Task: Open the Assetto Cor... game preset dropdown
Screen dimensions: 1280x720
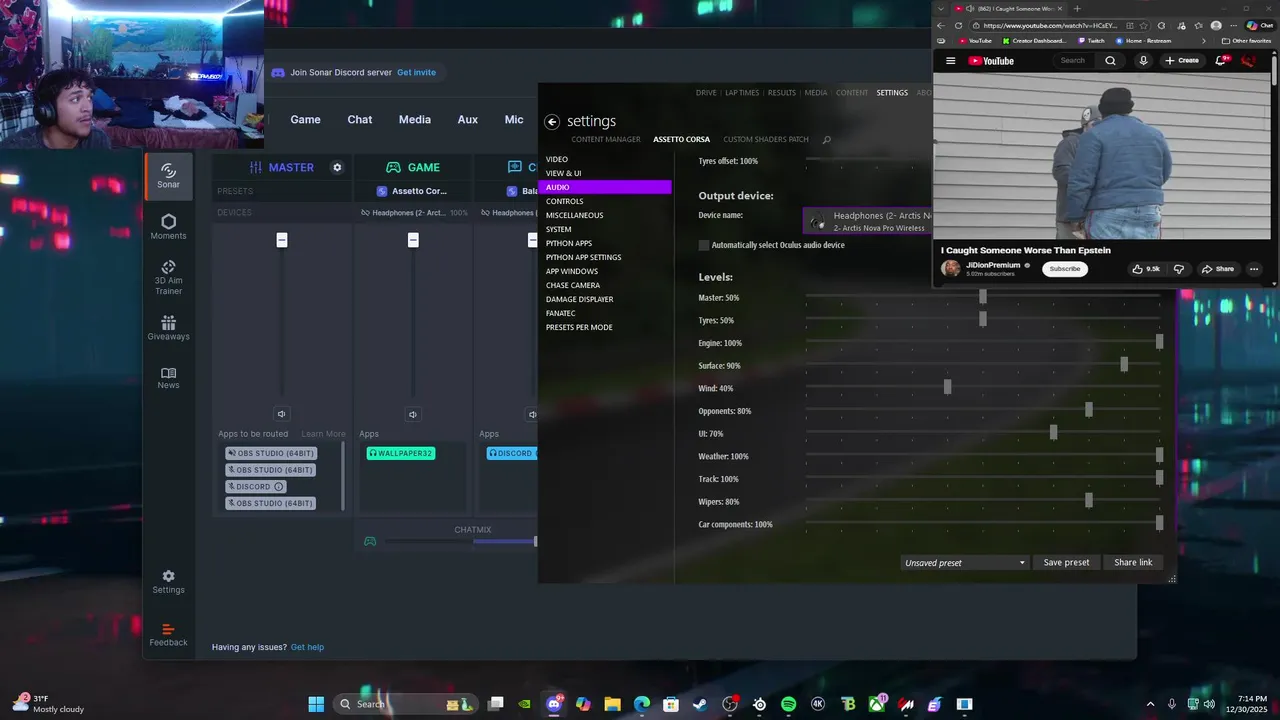Action: [412, 191]
